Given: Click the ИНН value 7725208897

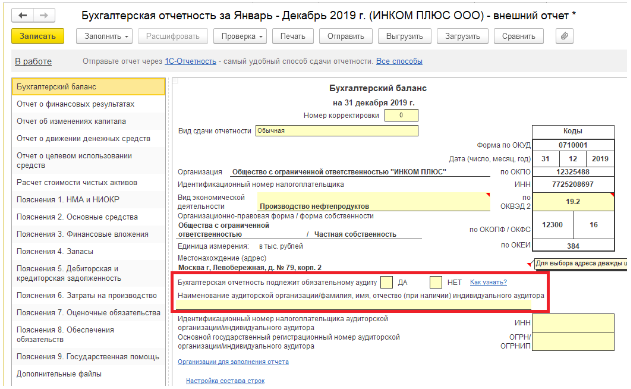Looking at the screenshot, I should [x=573, y=185].
